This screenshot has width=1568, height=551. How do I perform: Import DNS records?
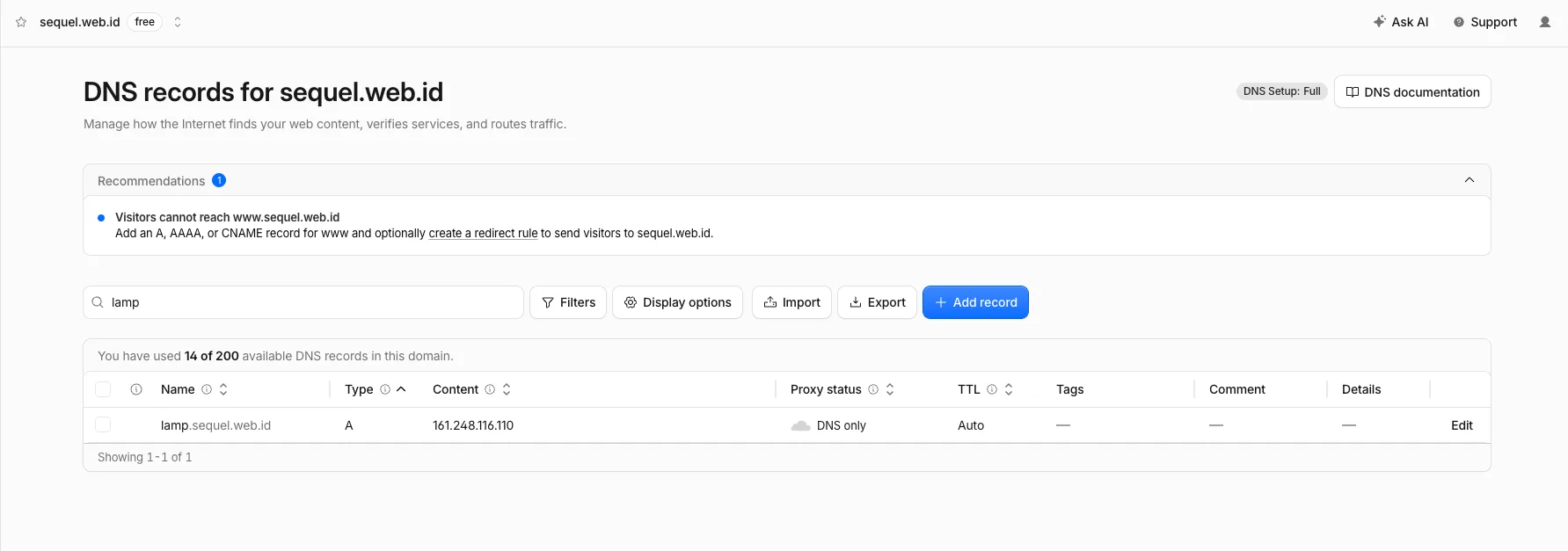[x=791, y=302]
